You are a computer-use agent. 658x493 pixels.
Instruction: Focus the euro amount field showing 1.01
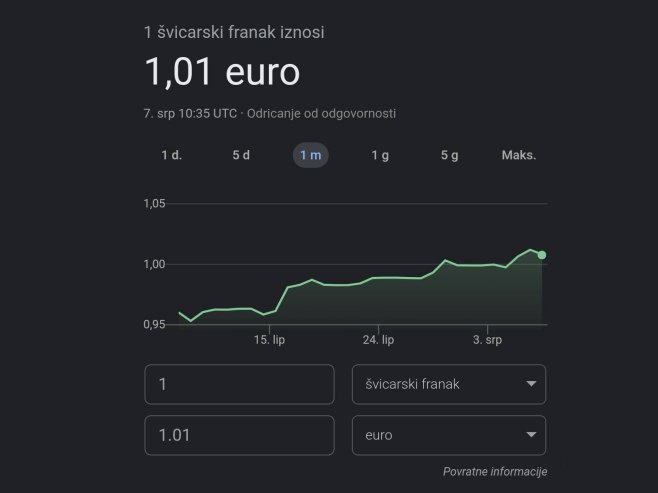pyautogui.click(x=239, y=435)
